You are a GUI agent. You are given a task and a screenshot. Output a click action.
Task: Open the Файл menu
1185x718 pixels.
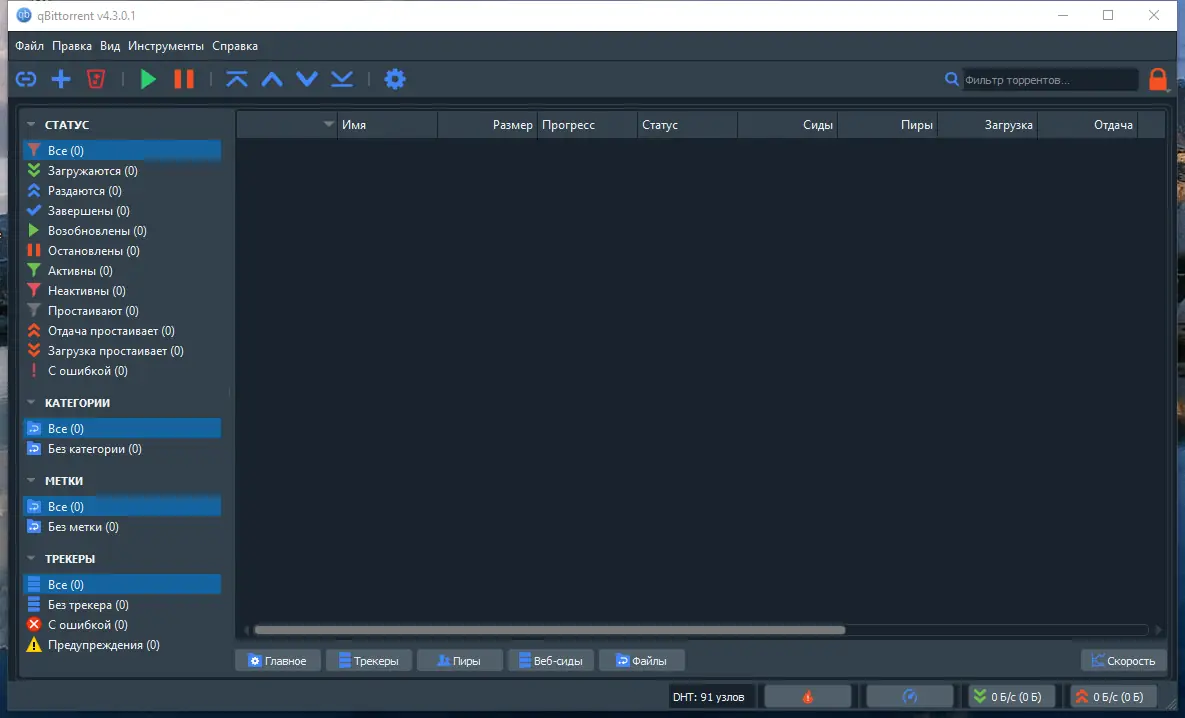tap(29, 46)
